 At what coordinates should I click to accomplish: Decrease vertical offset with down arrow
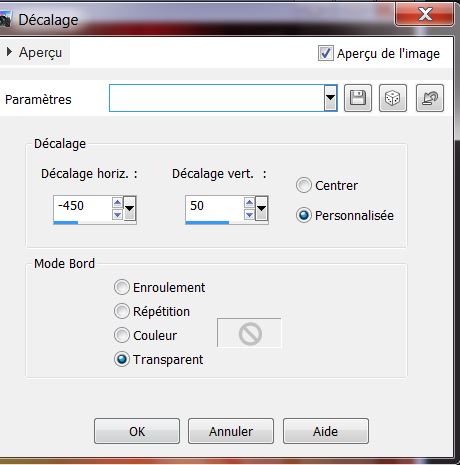(249, 214)
